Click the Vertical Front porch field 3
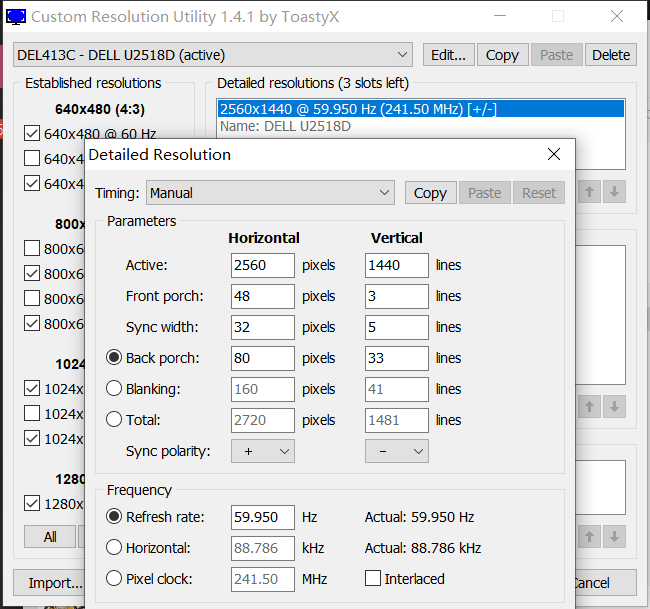The height and width of the screenshot is (609, 650). [397, 296]
